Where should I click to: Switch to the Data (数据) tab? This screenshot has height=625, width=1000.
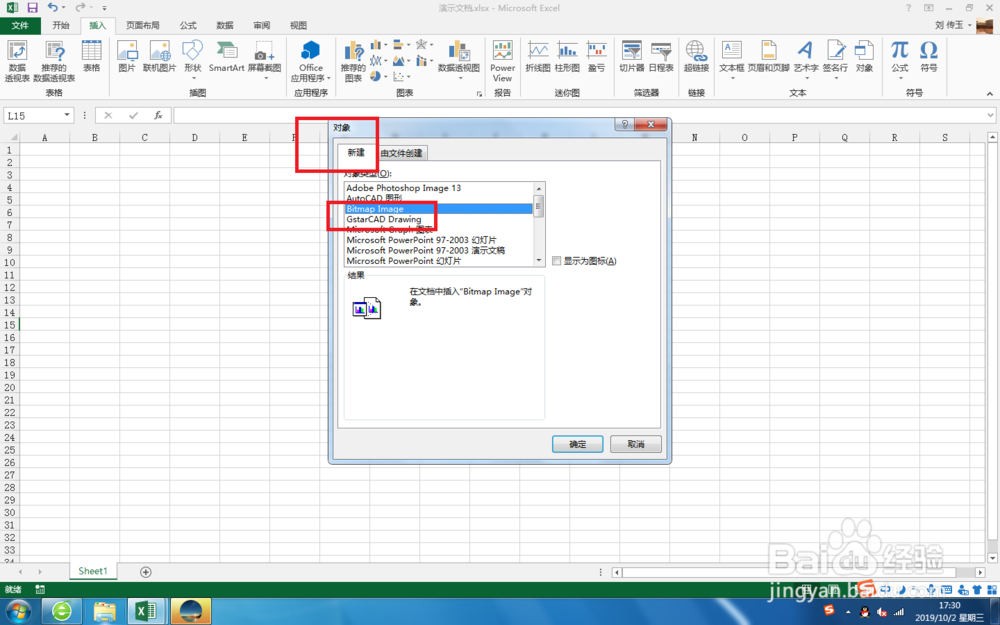(225, 26)
